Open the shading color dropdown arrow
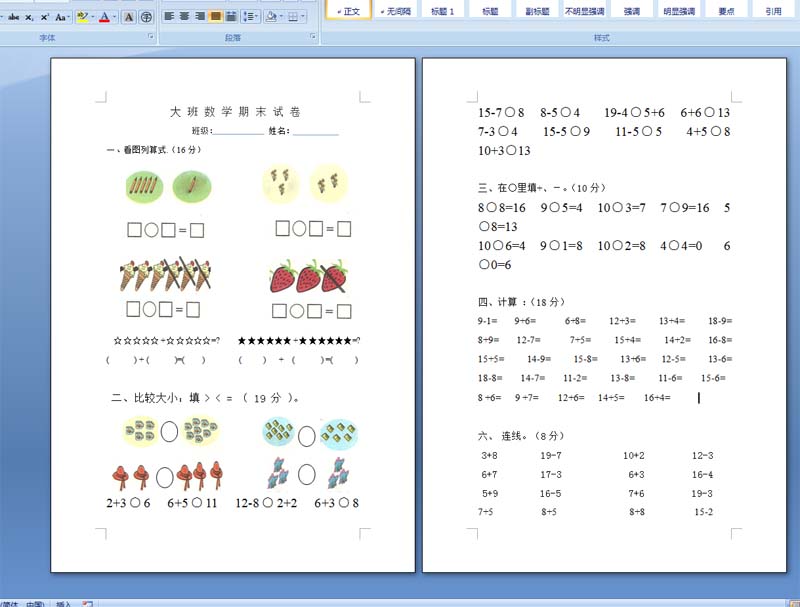The width and height of the screenshot is (800, 607). tap(281, 17)
